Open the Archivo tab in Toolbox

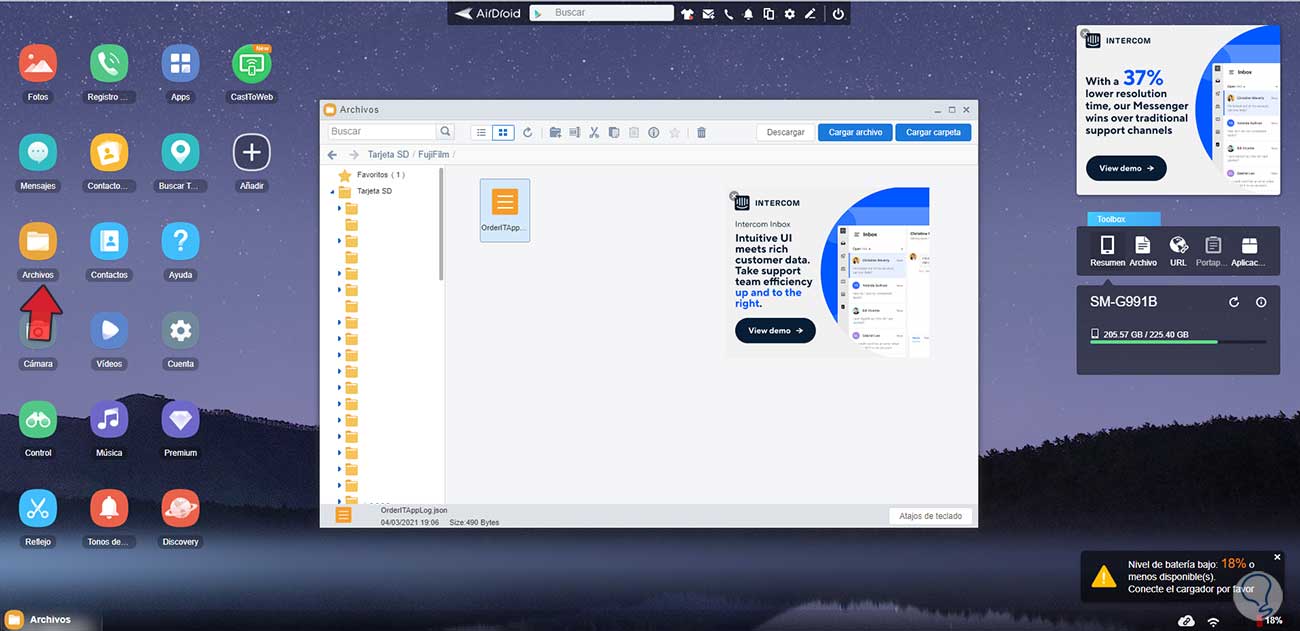click(x=1143, y=251)
